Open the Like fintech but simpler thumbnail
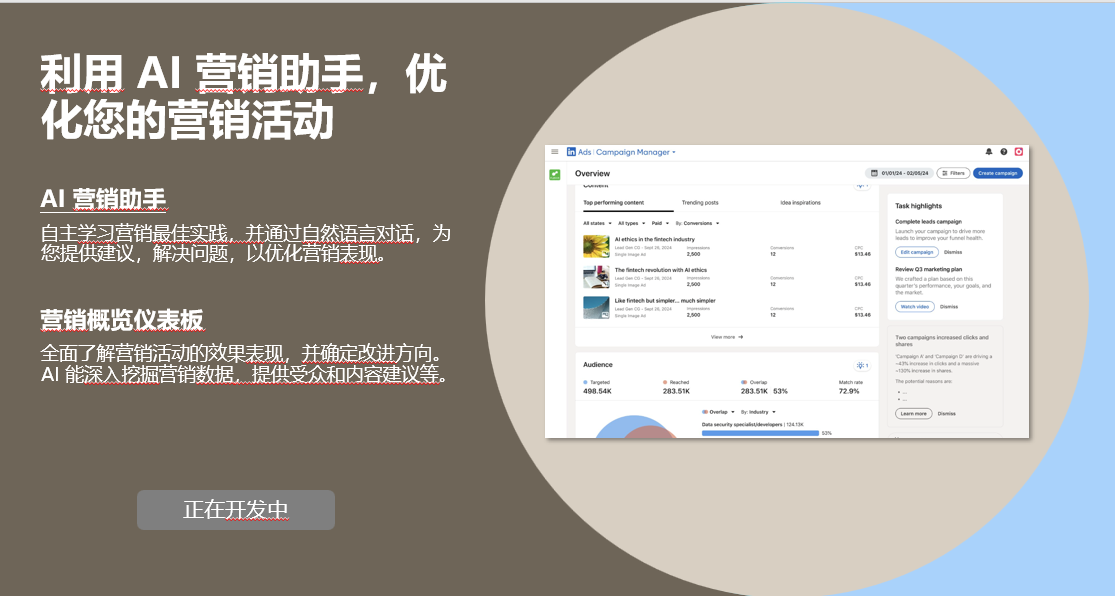This screenshot has width=1115, height=596. (596, 307)
